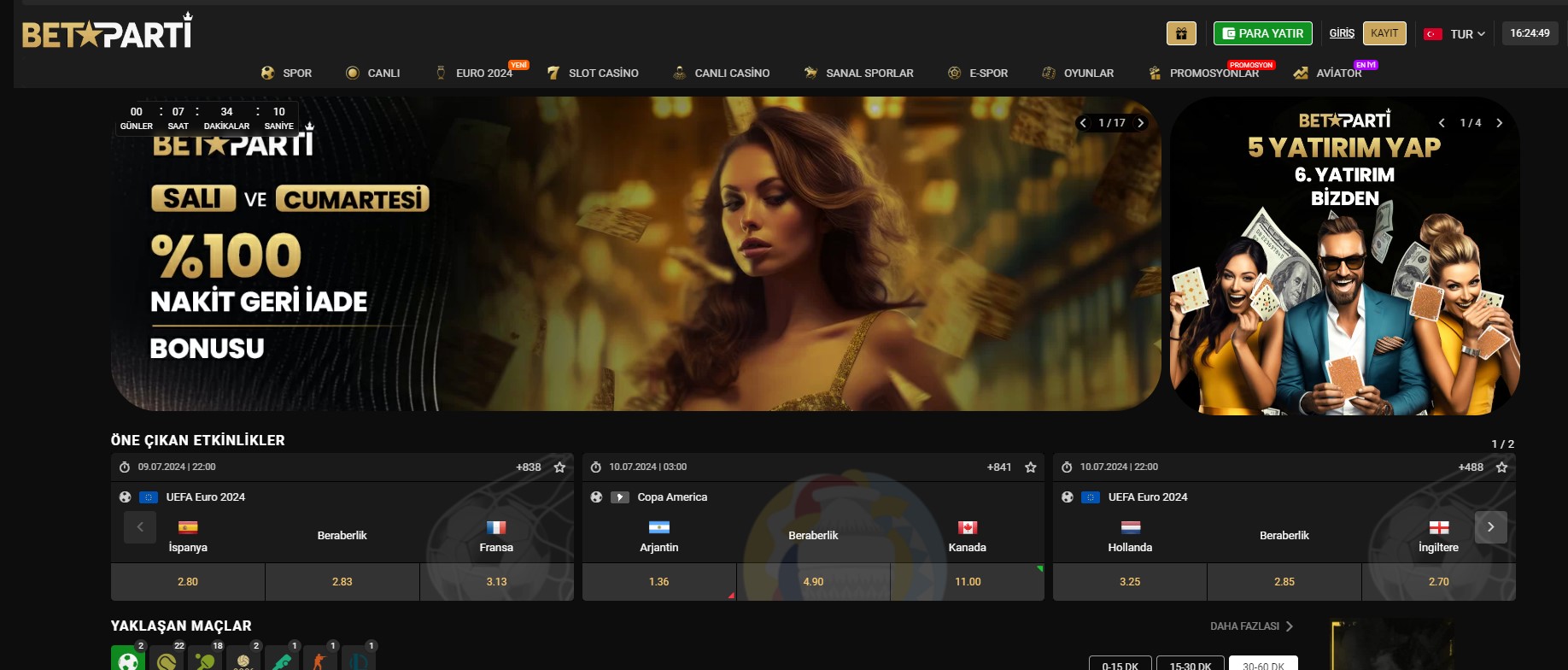Select the football sport filter icon
The height and width of the screenshot is (670, 1568).
click(128, 659)
